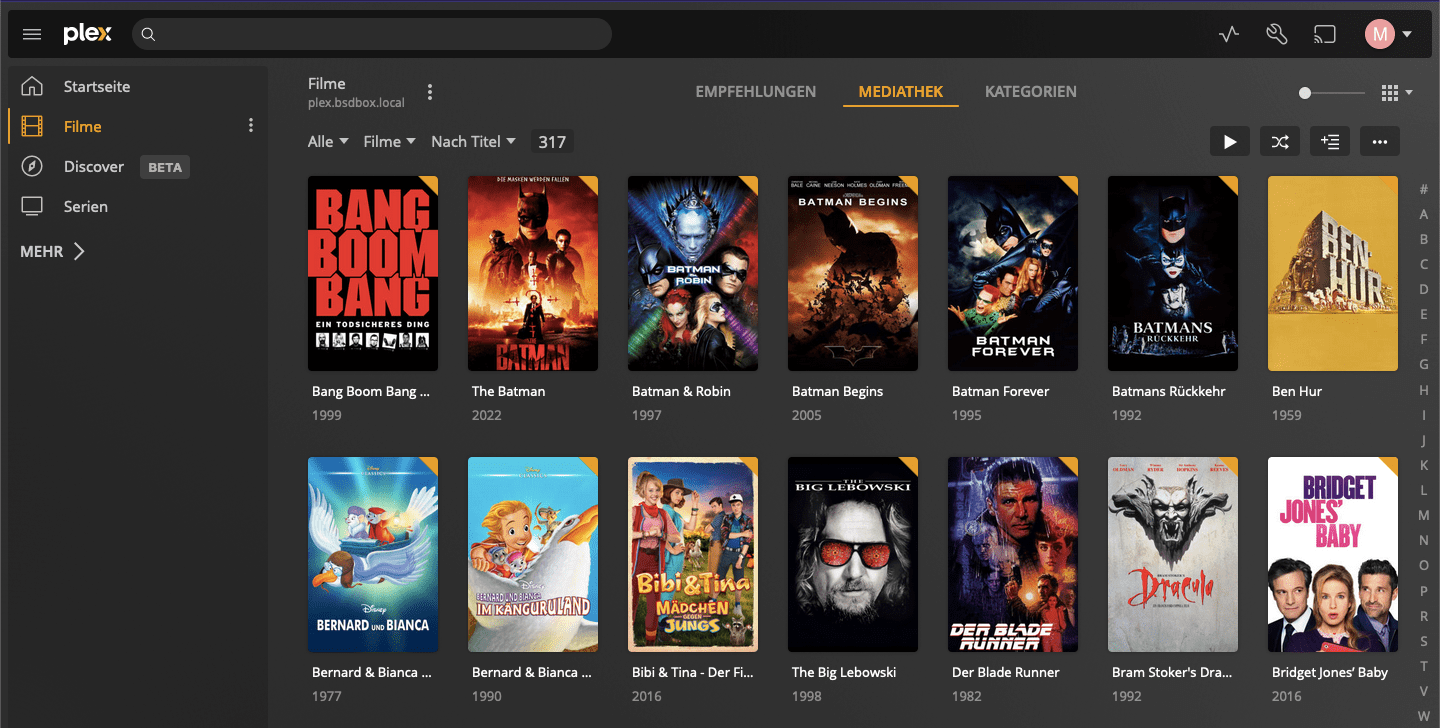Open the Bibi & Tina poster
The image size is (1440, 728).
[x=693, y=554]
